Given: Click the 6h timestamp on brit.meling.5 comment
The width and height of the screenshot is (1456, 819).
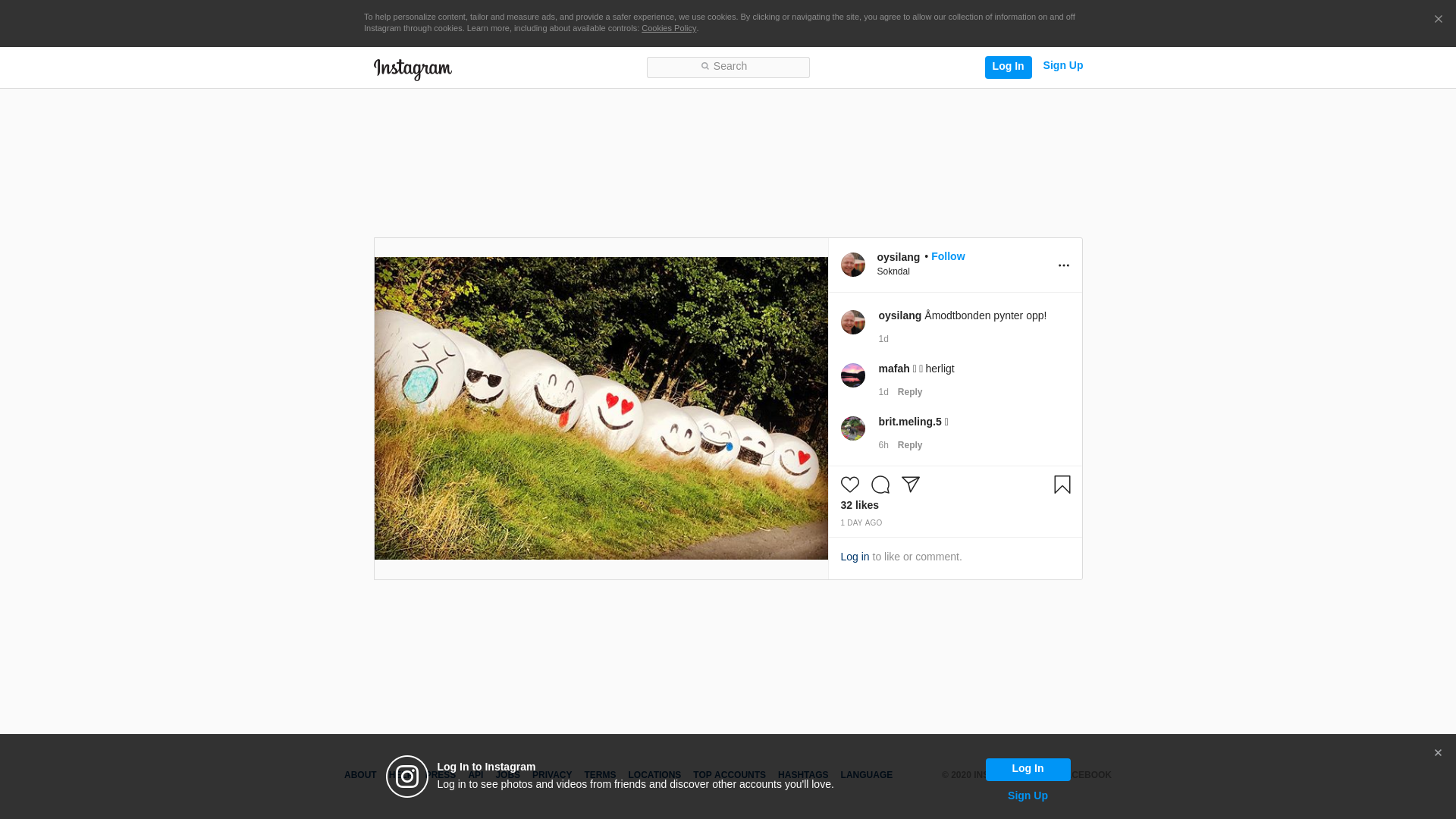Looking at the screenshot, I should tap(883, 445).
